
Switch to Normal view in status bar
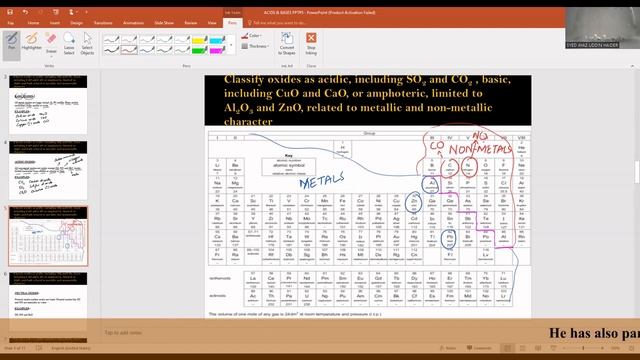[507, 348]
